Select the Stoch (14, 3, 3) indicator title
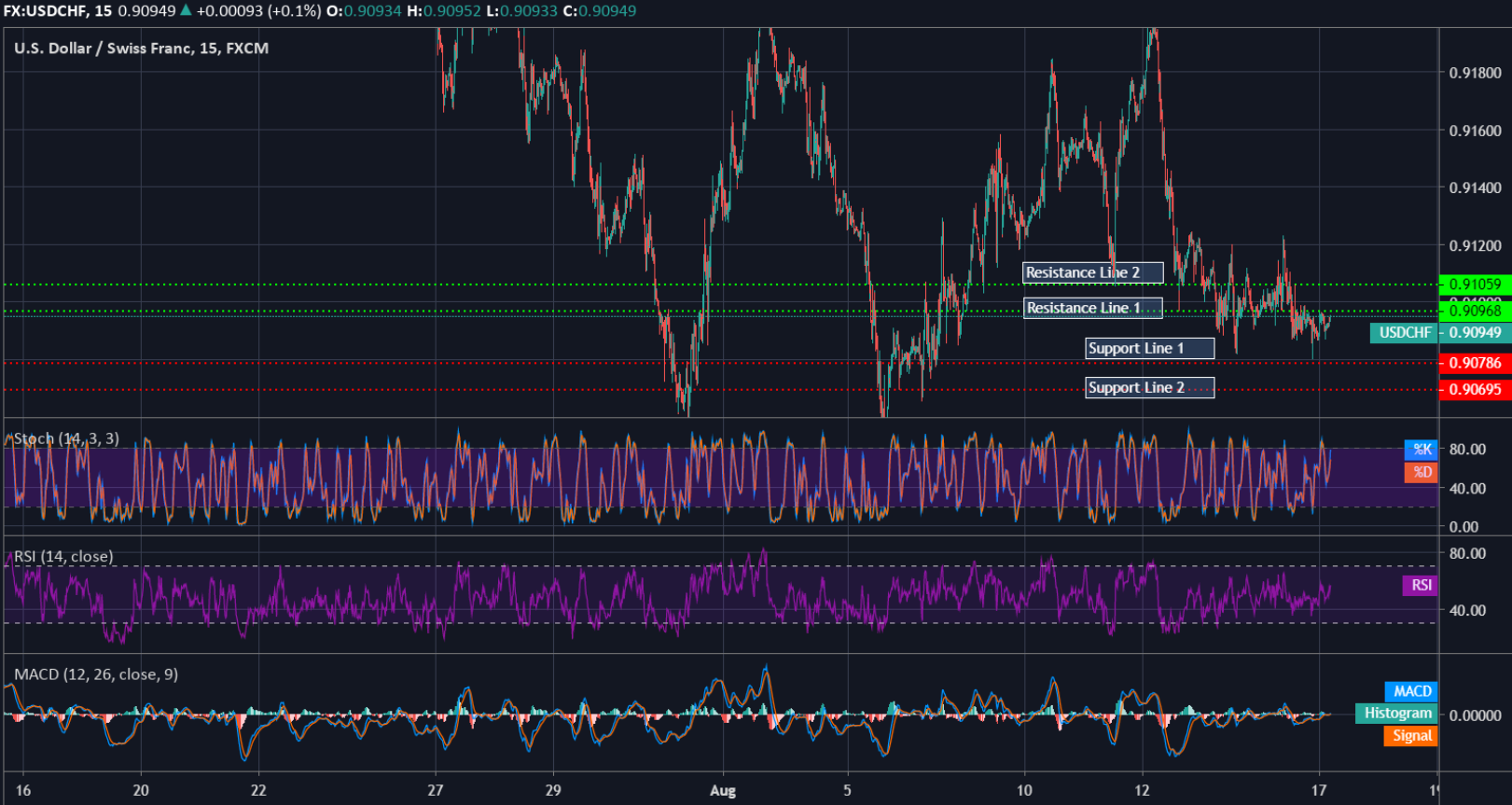The width and height of the screenshot is (1512, 805). 66,438
